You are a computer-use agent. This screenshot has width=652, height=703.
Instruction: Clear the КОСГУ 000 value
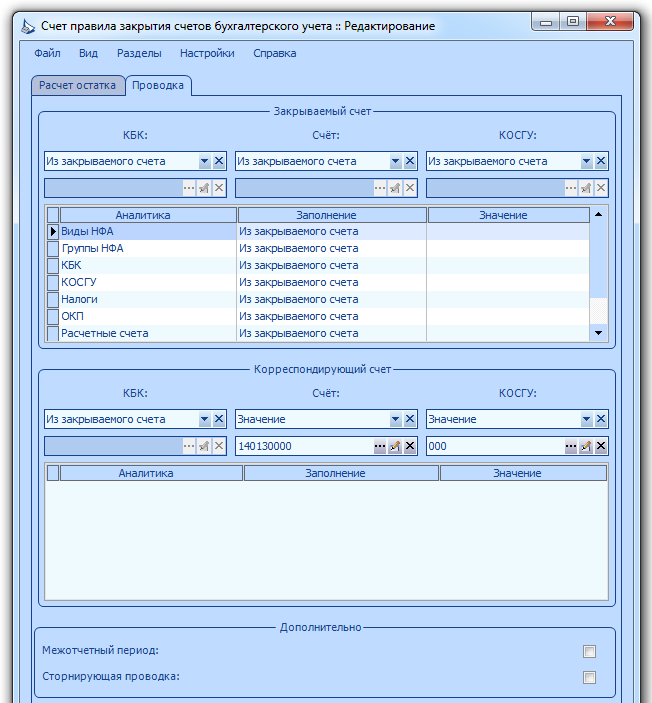click(601, 446)
